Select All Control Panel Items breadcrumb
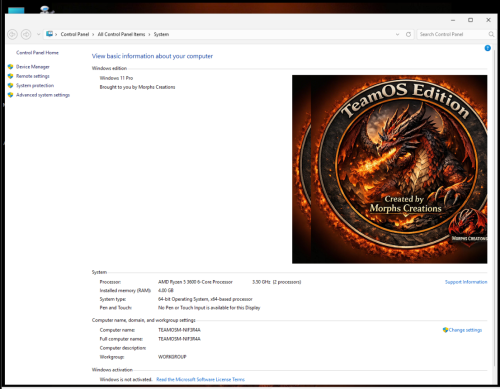Viewport: 500px width, 389px height. 121,34
